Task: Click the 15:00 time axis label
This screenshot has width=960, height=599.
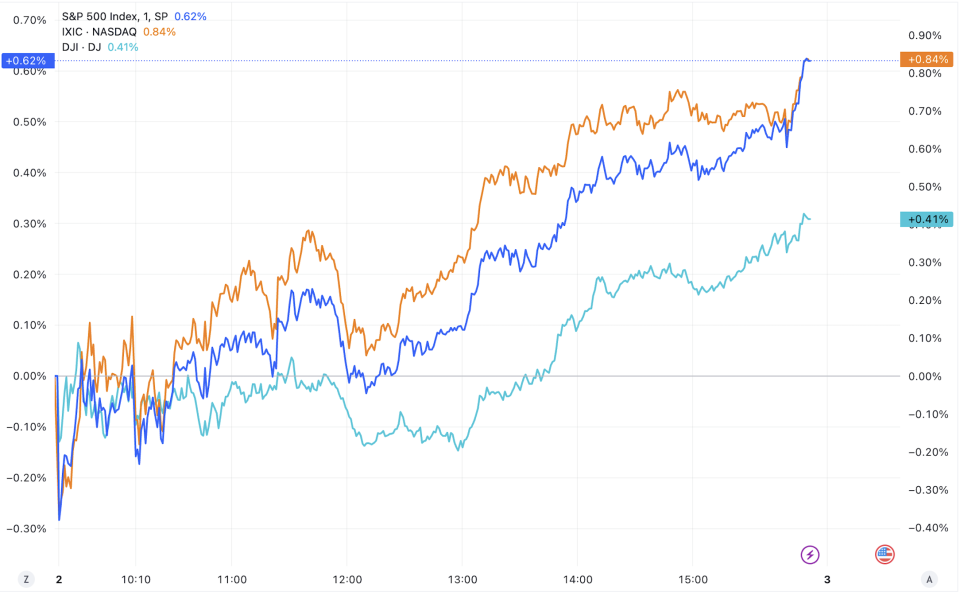Action: pos(693,579)
